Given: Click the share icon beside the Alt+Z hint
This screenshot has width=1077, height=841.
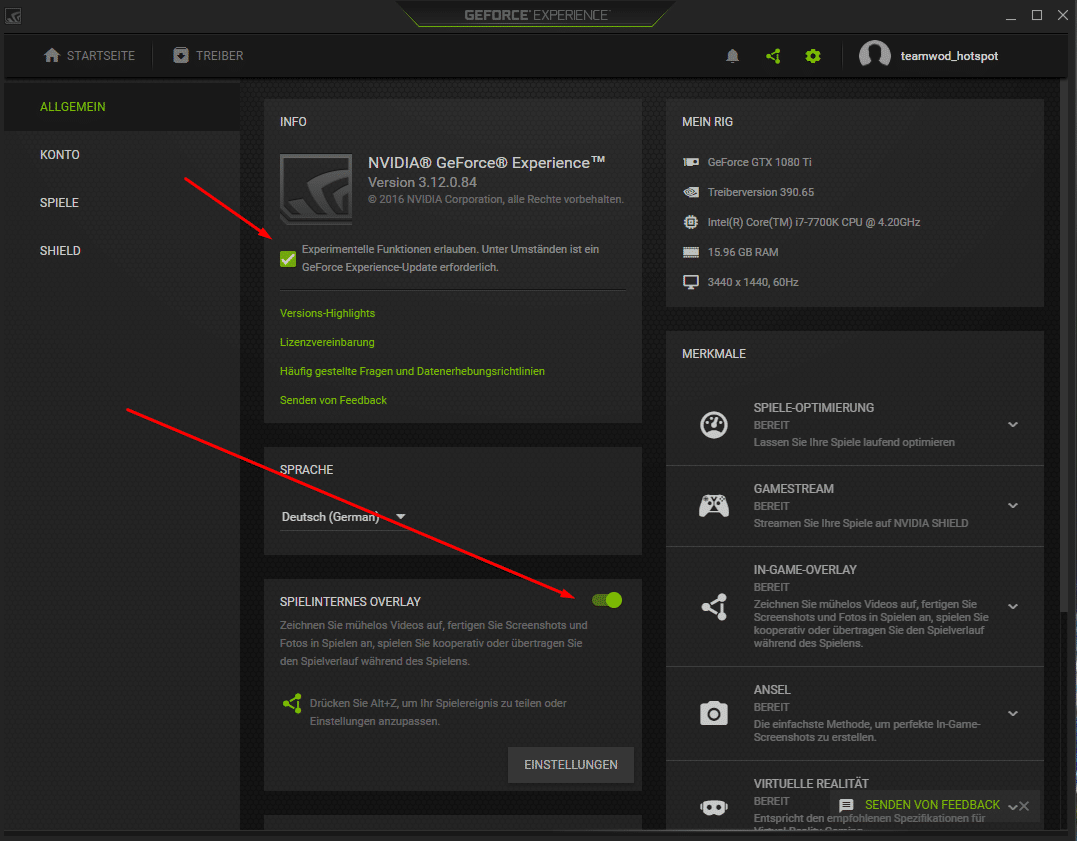Looking at the screenshot, I should [292, 704].
